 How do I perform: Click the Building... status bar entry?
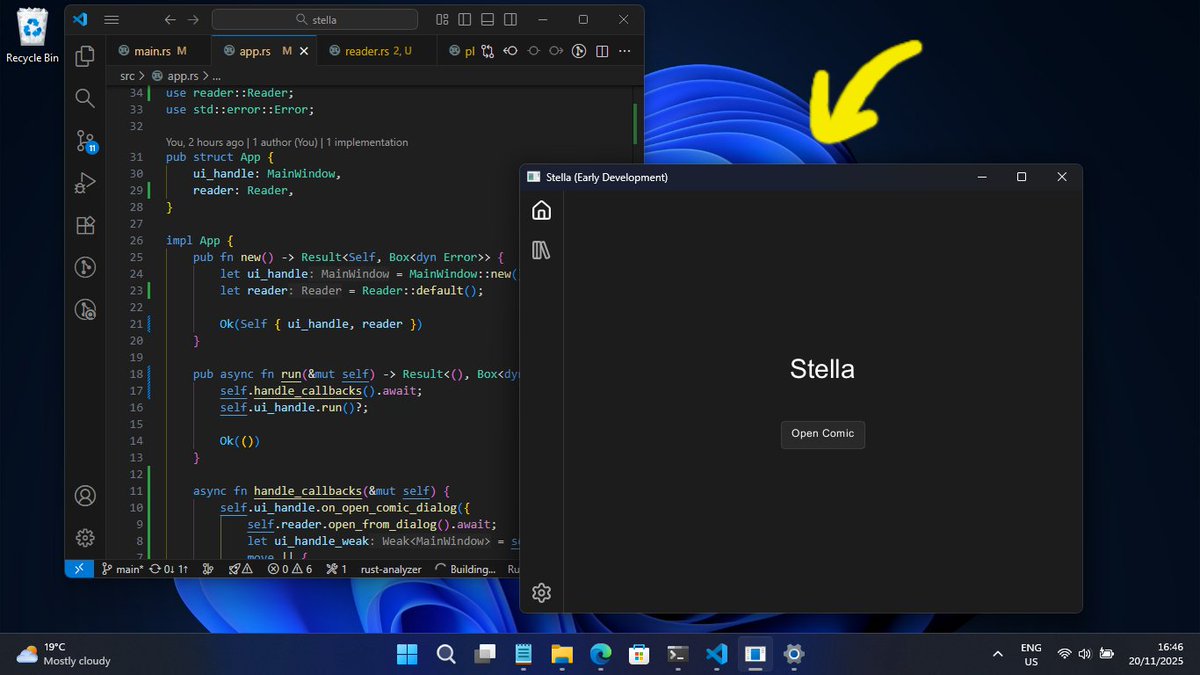(466, 568)
